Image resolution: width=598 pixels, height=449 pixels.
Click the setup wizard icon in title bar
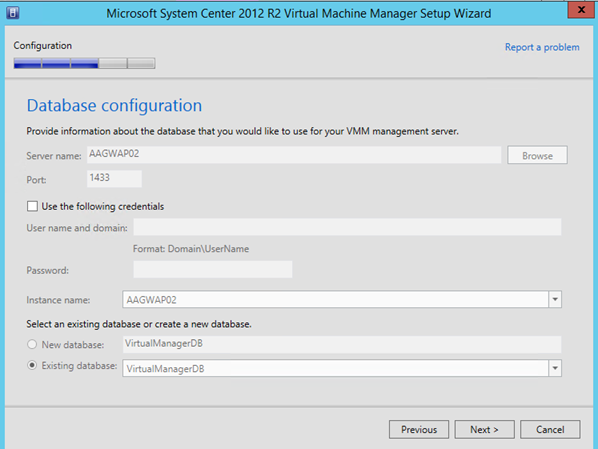(13, 13)
